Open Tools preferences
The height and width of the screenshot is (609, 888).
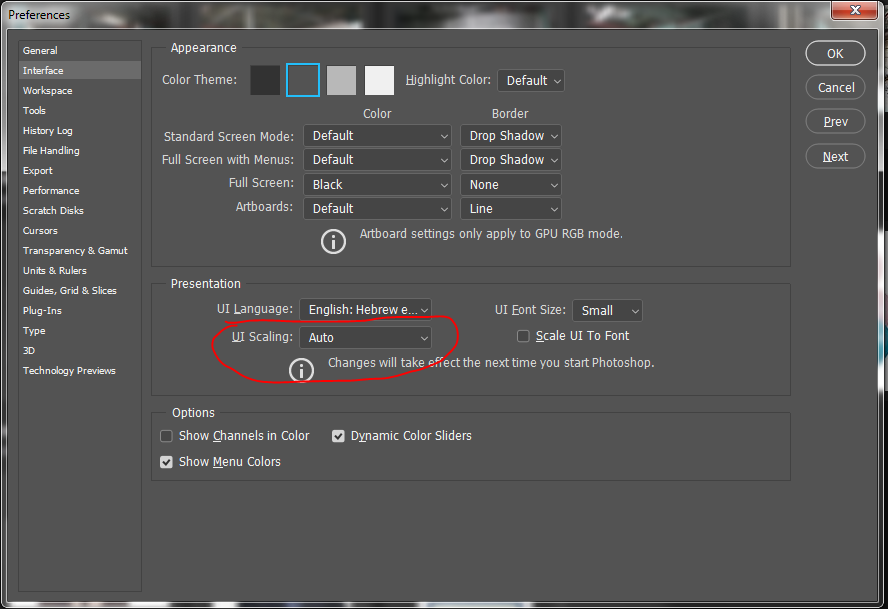pyautogui.click(x=79, y=110)
